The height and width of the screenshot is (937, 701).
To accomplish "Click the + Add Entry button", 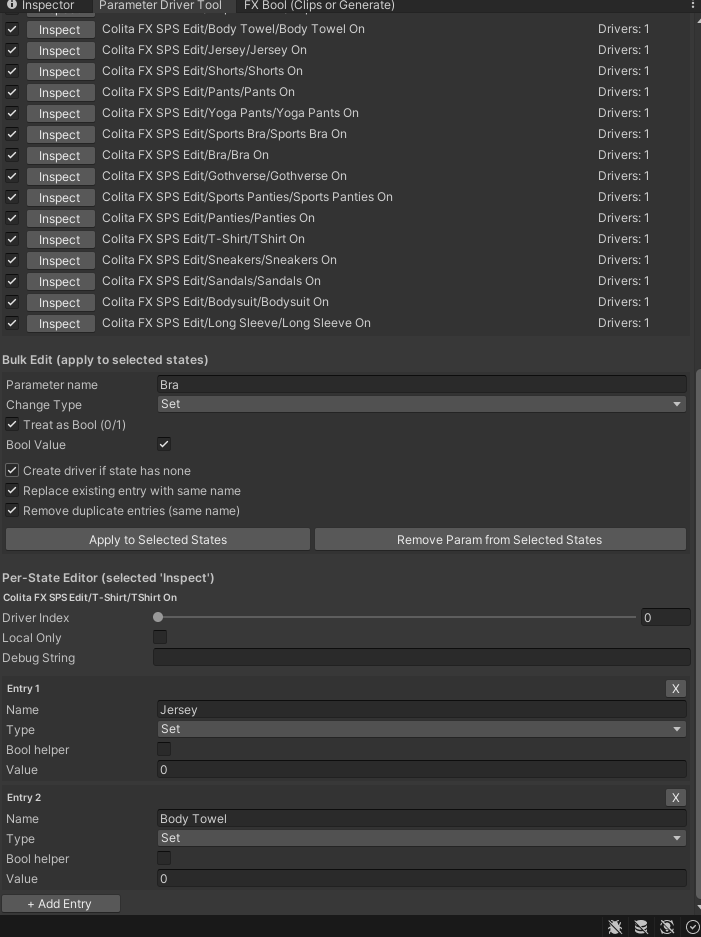I will coord(60,904).
